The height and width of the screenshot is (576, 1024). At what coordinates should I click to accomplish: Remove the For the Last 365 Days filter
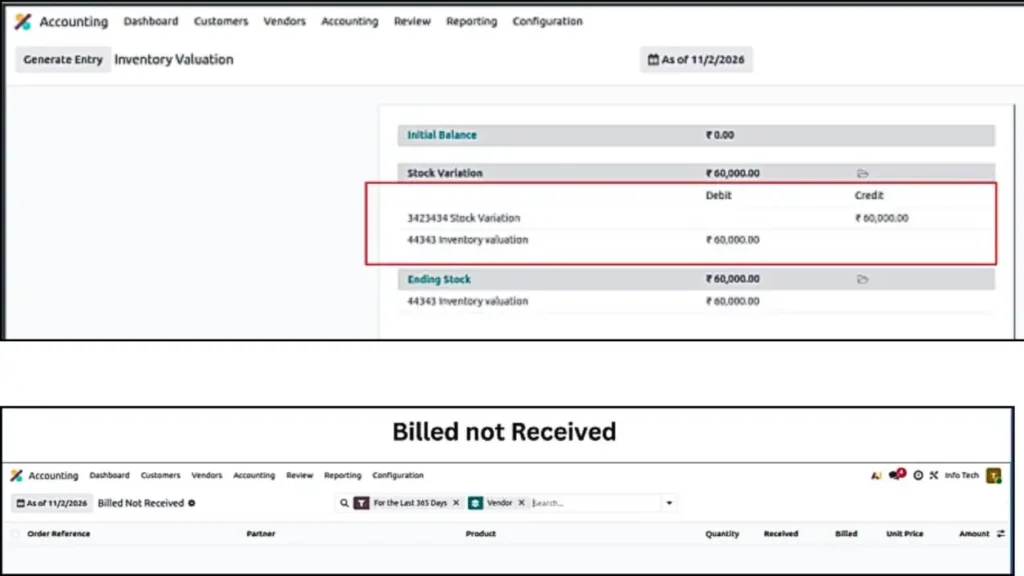[456, 503]
